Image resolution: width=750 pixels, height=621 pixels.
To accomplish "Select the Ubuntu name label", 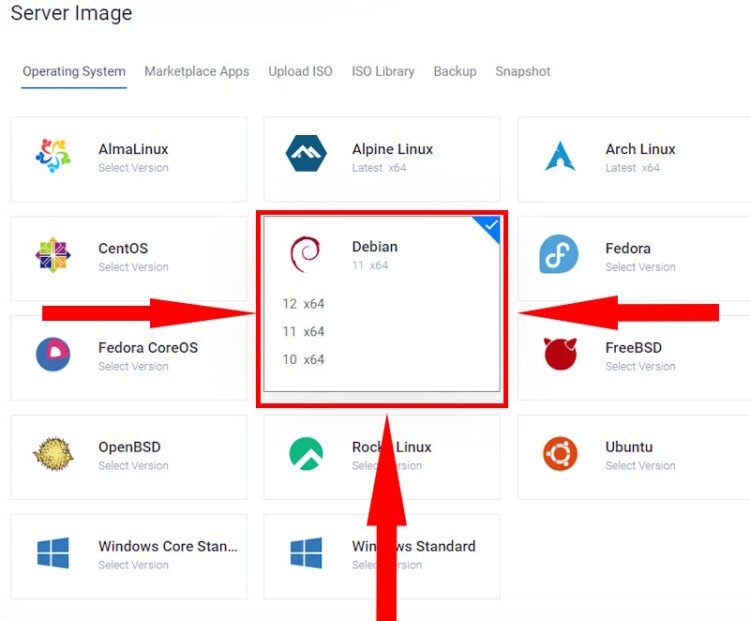I will [629, 447].
